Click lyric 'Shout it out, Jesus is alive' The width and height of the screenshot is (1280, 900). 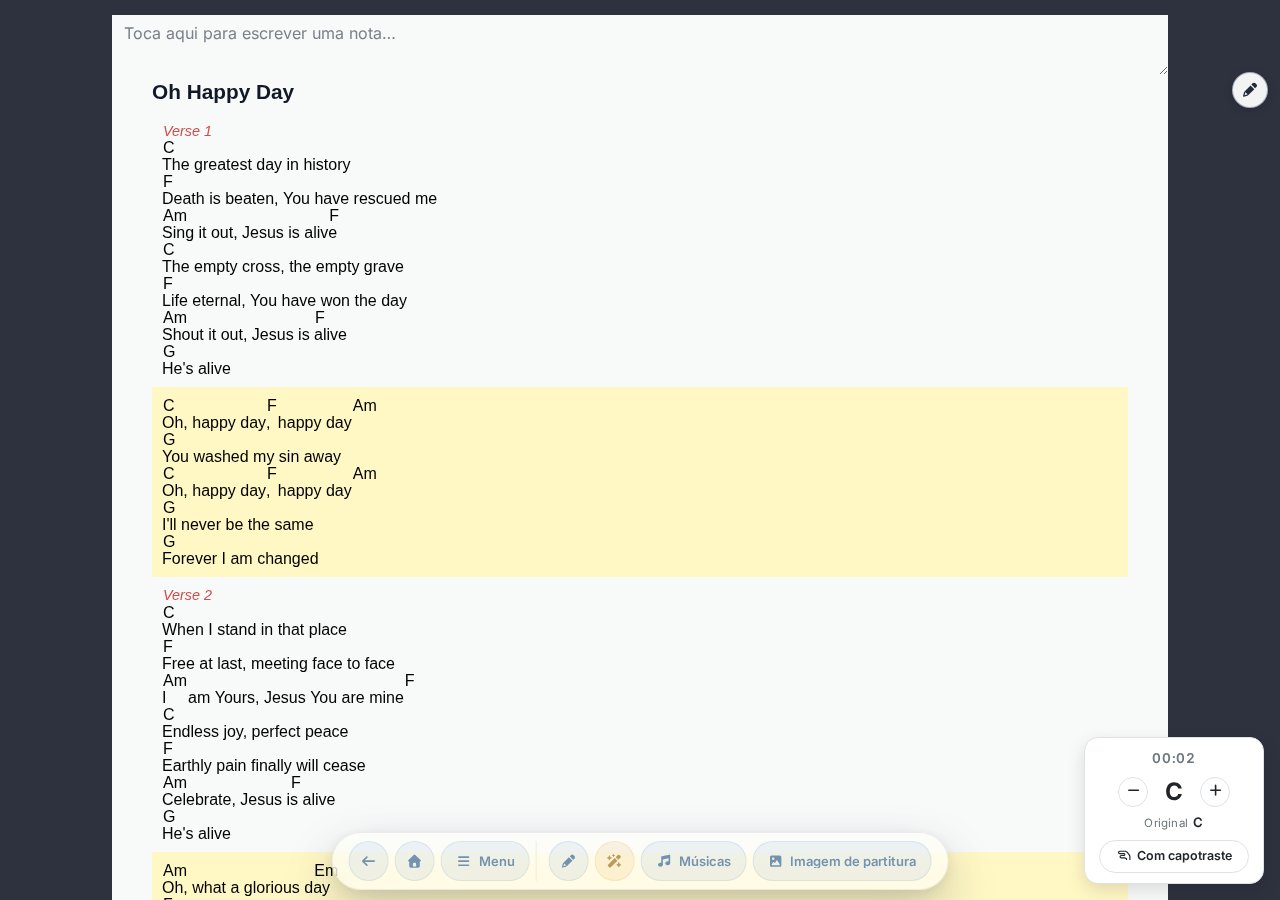pos(254,335)
